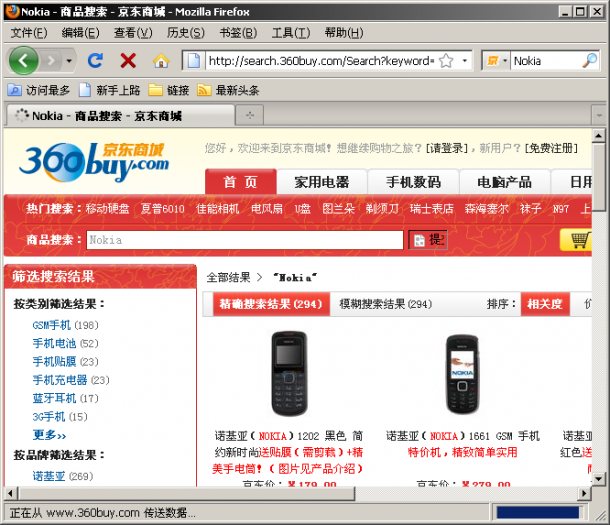Click the Forward navigation arrow
The image size is (610, 525).
(x=51, y=61)
